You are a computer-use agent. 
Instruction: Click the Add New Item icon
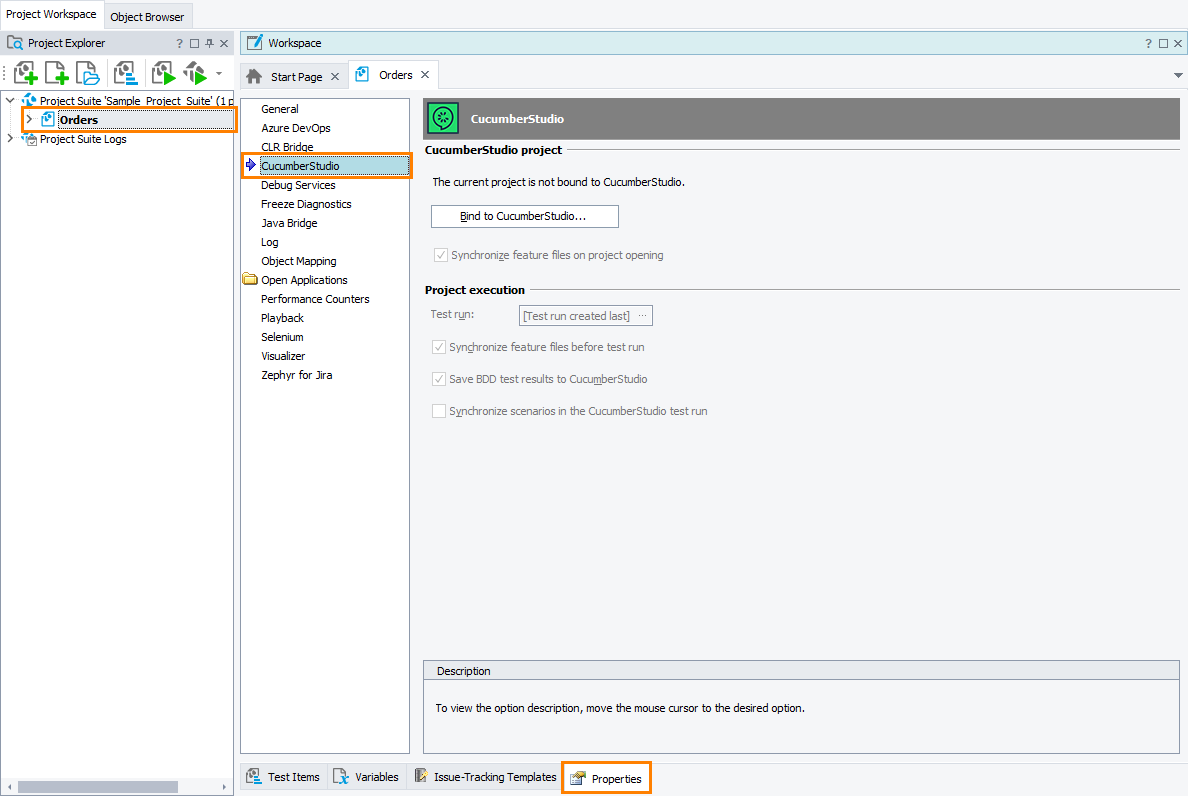(x=57, y=73)
